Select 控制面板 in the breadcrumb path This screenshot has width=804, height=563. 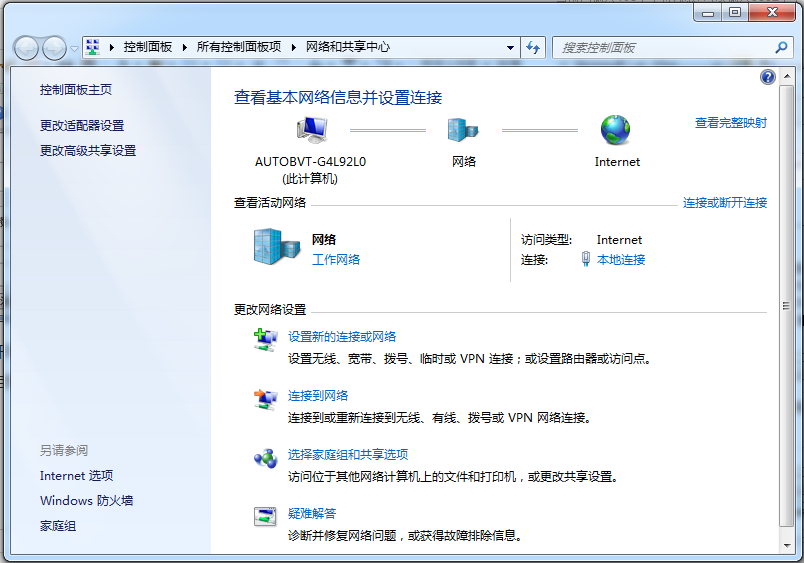[147, 47]
